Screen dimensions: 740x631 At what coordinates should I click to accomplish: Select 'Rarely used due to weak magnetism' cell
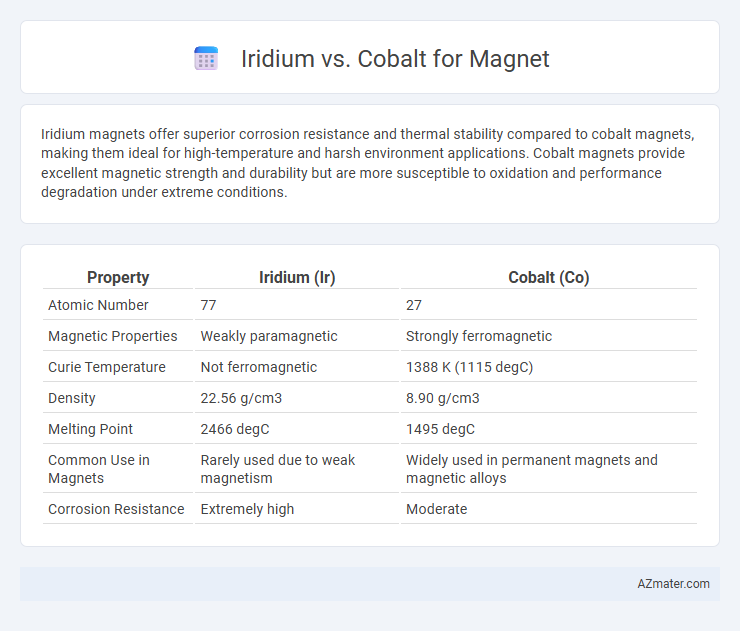[278, 469]
